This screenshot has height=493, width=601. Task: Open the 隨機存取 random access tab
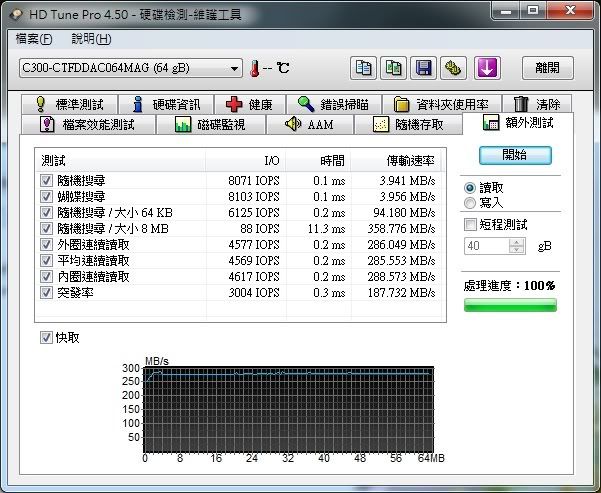point(408,124)
